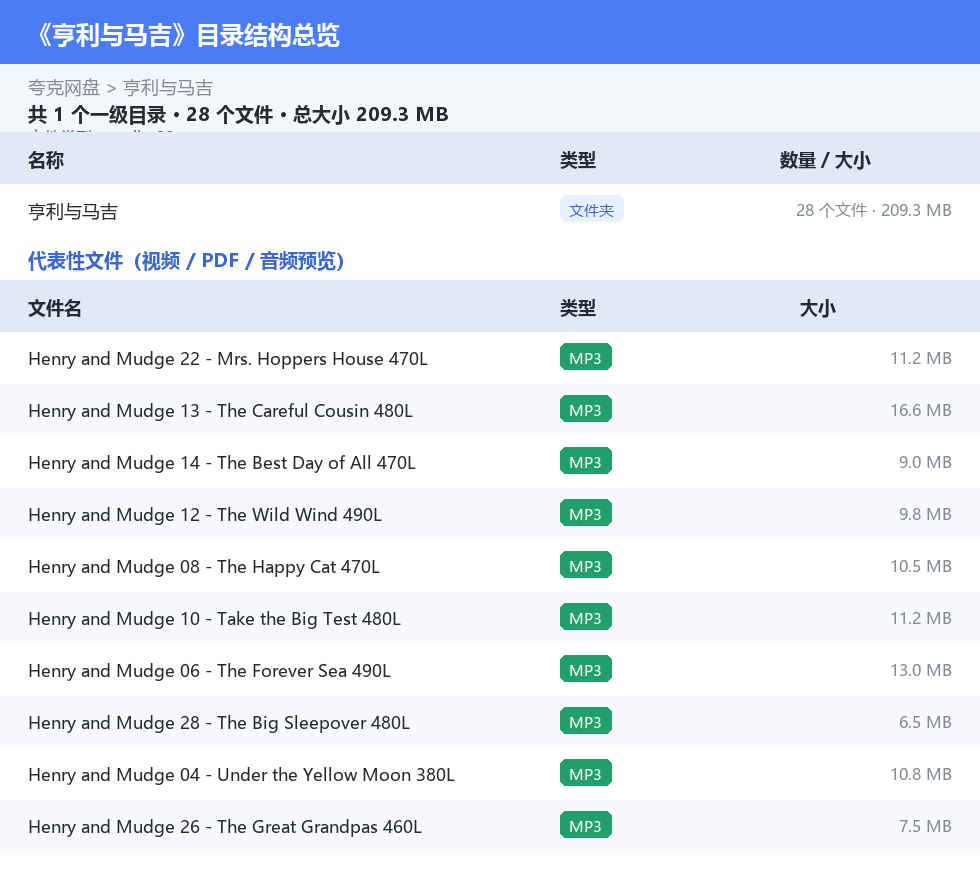Click the 13.0 MB size value
The height and width of the screenshot is (884, 980).
point(921,670)
